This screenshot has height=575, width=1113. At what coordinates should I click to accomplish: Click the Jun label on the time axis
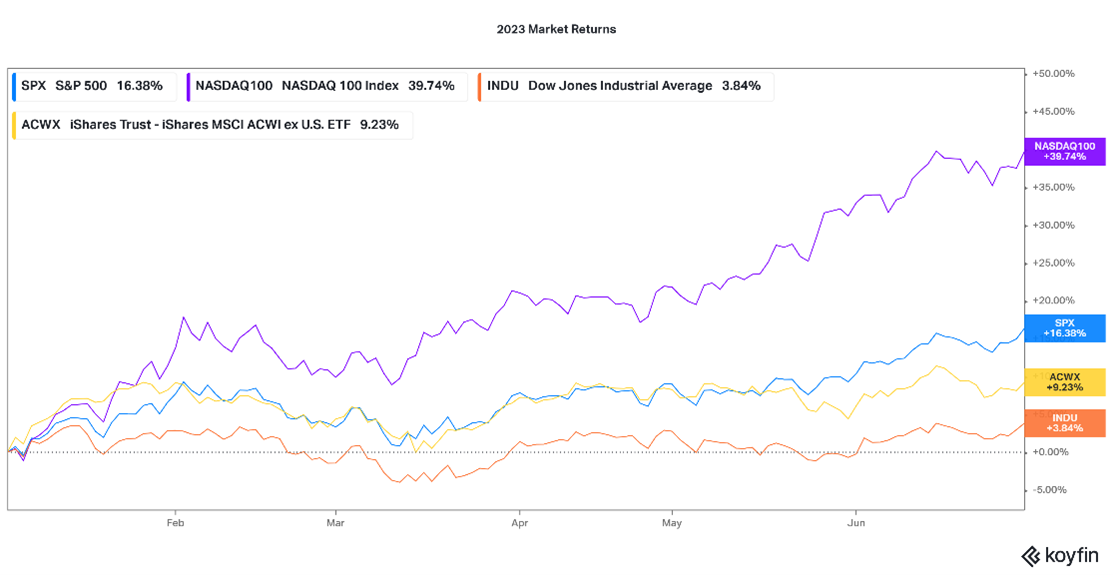pyautogui.click(x=856, y=522)
